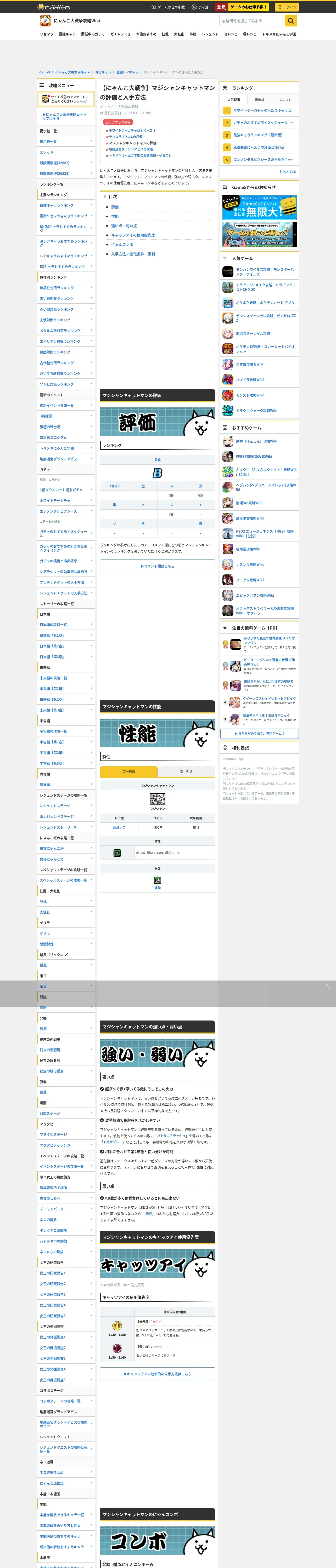The height and width of the screenshot is (1568, 336).
Task: Close the overlay banner with X
Action: (328, 987)
